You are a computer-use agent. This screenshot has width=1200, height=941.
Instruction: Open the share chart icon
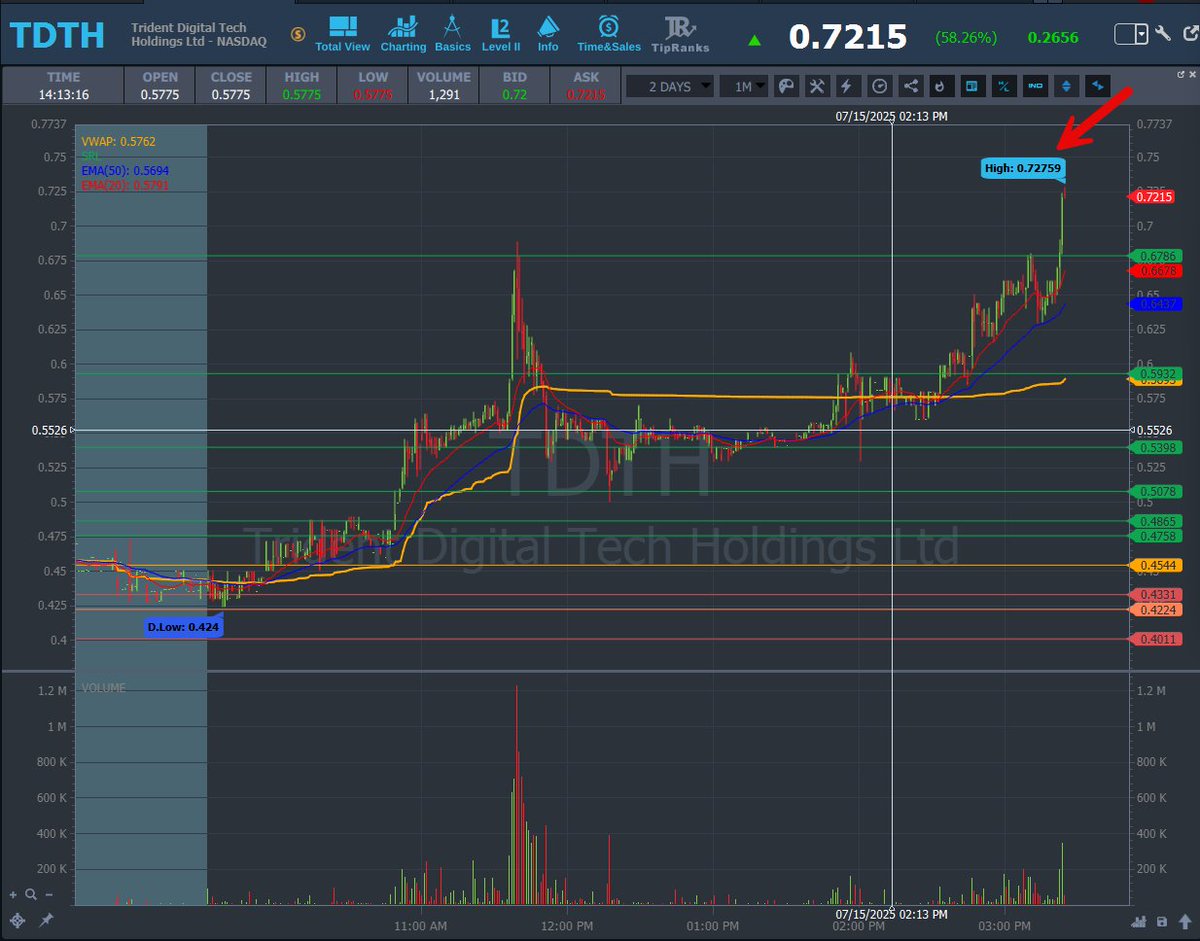pos(909,86)
